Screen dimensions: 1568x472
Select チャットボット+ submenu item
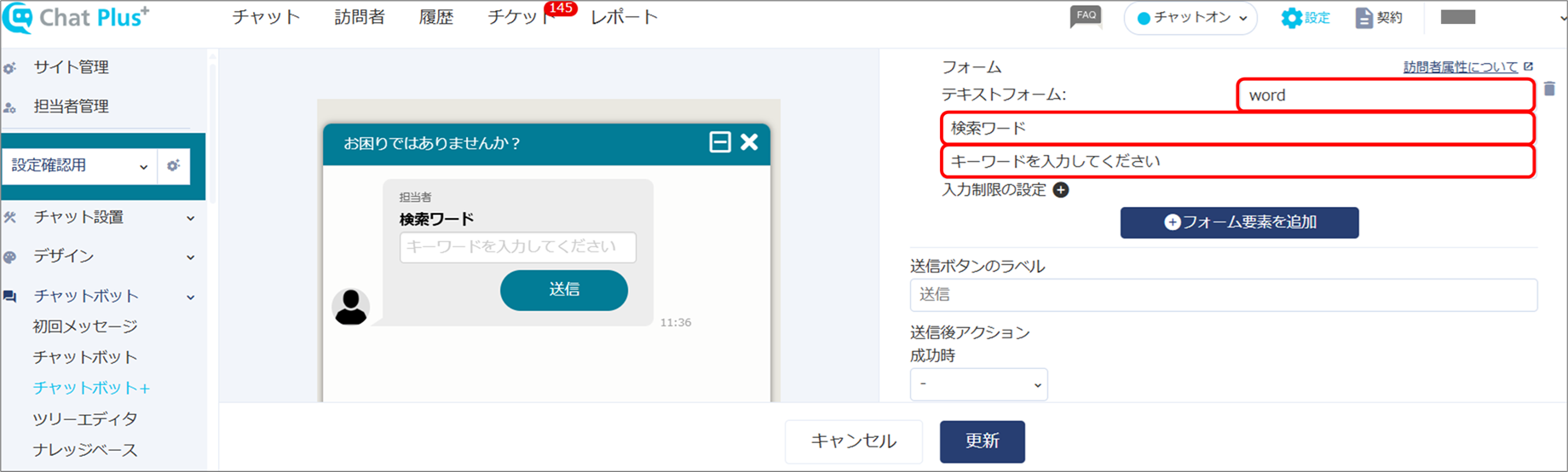92,388
